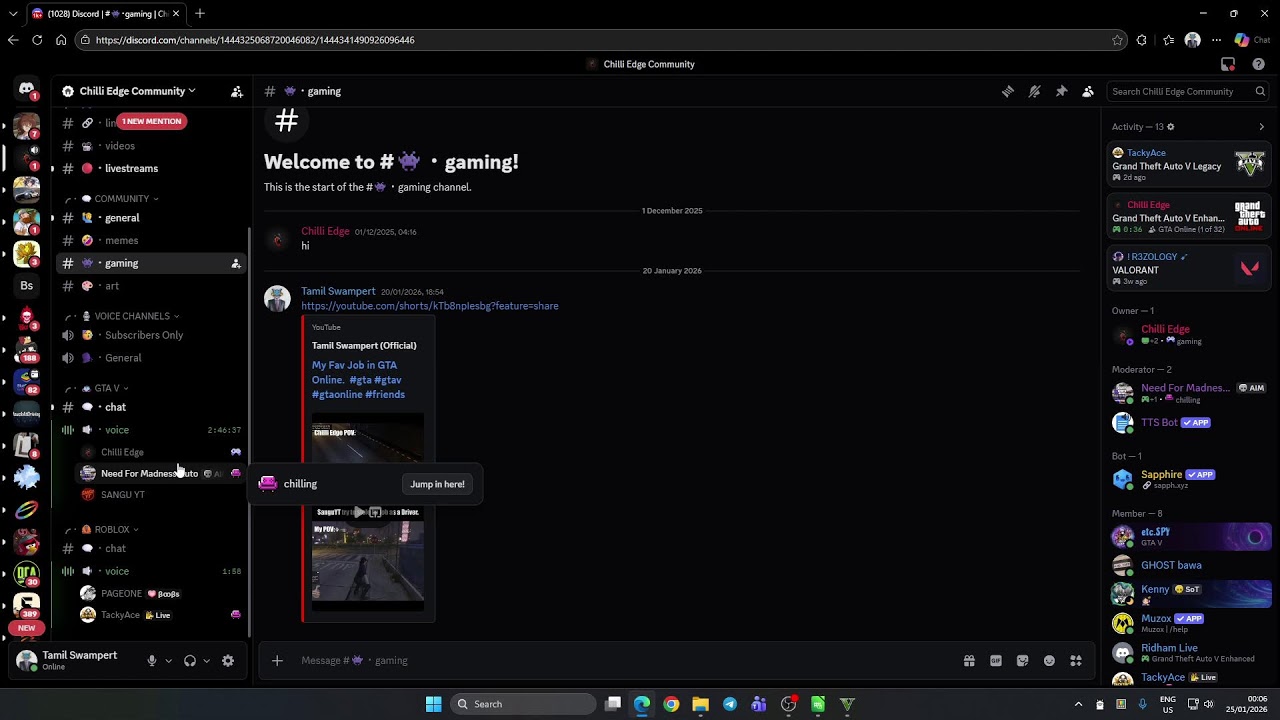Viewport: 1280px width, 720px height.
Task: Open Discord direct messages home icon
Action: pos(26,90)
